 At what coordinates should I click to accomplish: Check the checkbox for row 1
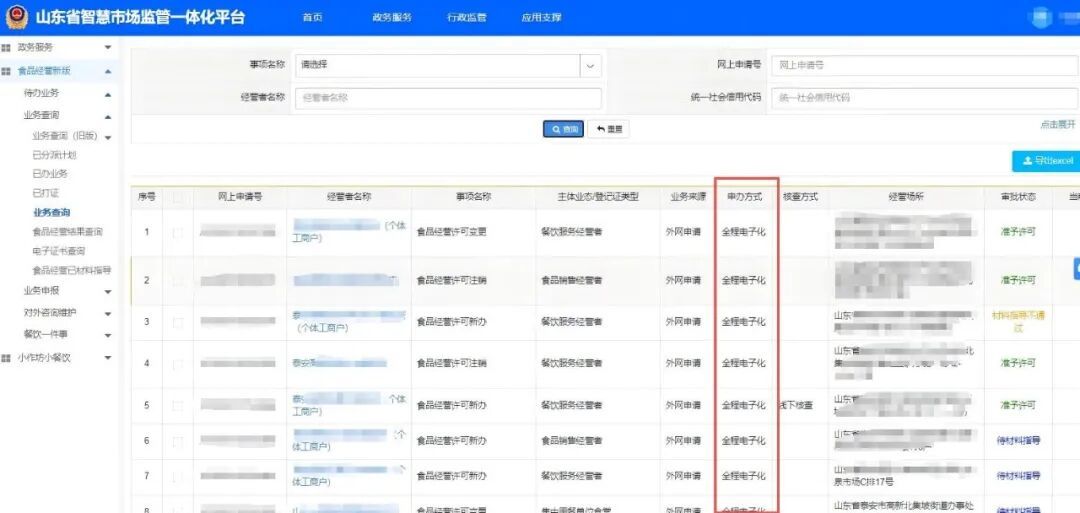click(178, 232)
